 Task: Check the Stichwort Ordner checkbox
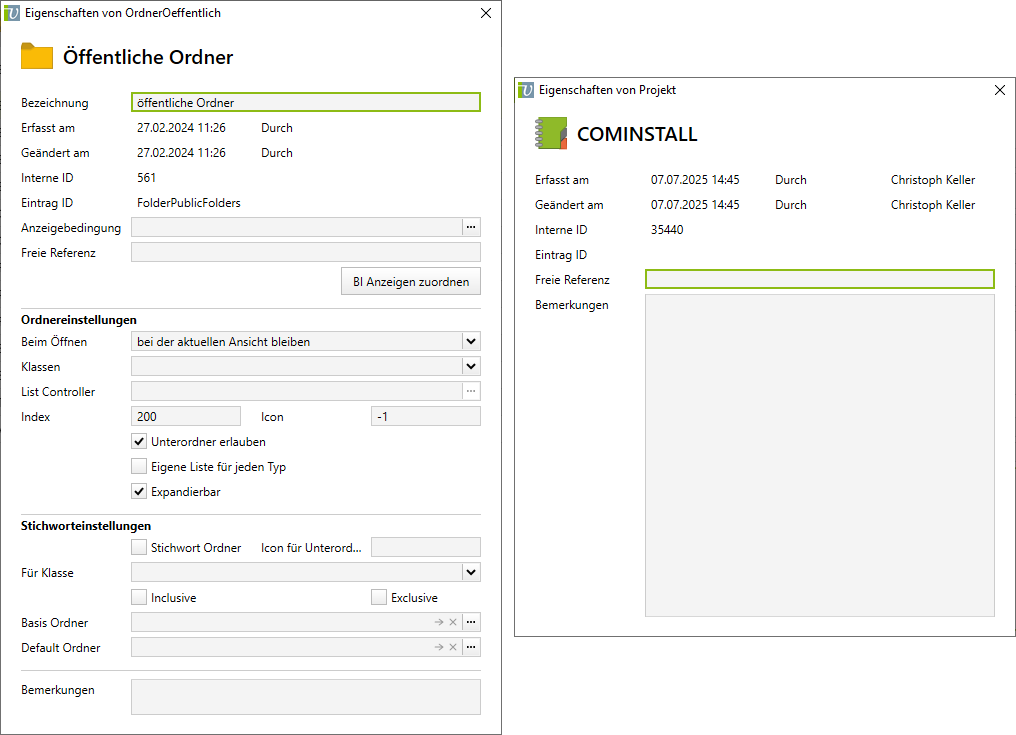click(140, 547)
